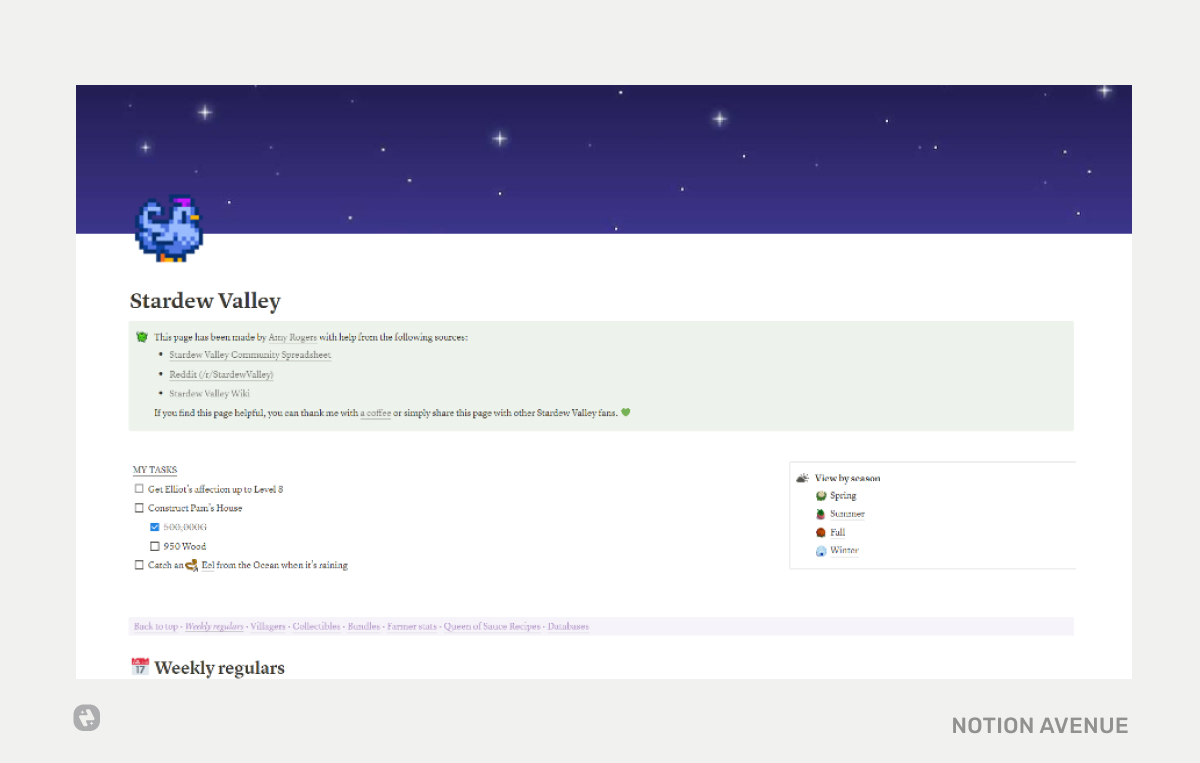Open the Weekly regulars section link
Viewport: 1200px width, 763px height.
tap(214, 626)
